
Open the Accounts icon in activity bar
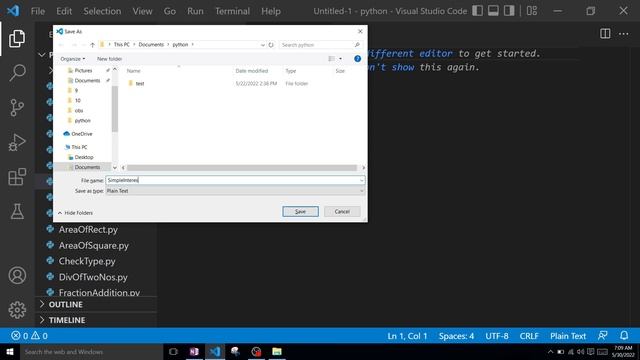pyautogui.click(x=17, y=276)
